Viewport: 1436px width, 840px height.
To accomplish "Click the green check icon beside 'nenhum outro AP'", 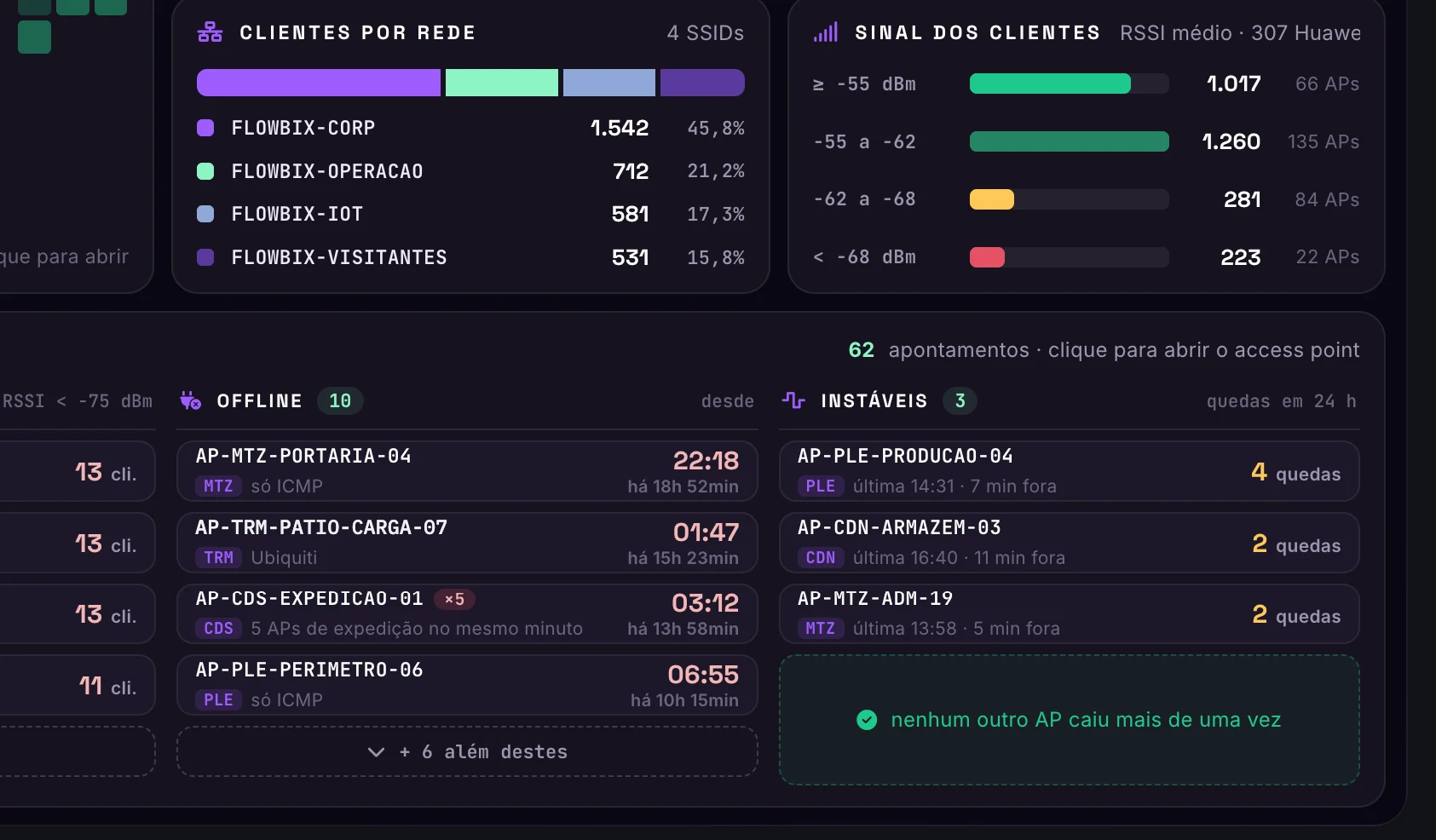I will (x=867, y=720).
